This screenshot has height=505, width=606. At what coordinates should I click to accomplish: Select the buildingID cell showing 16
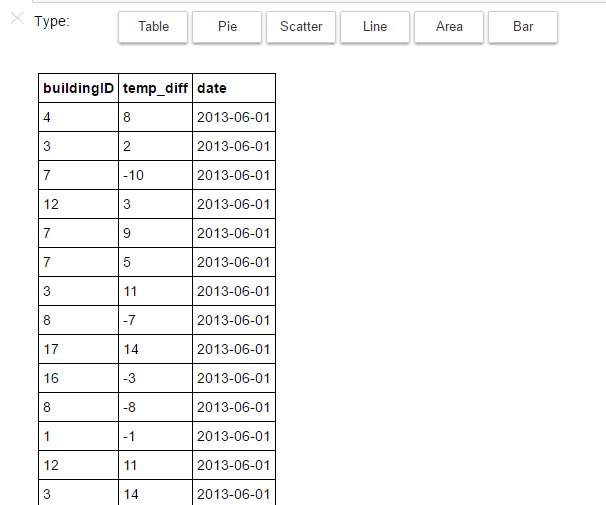(78, 378)
